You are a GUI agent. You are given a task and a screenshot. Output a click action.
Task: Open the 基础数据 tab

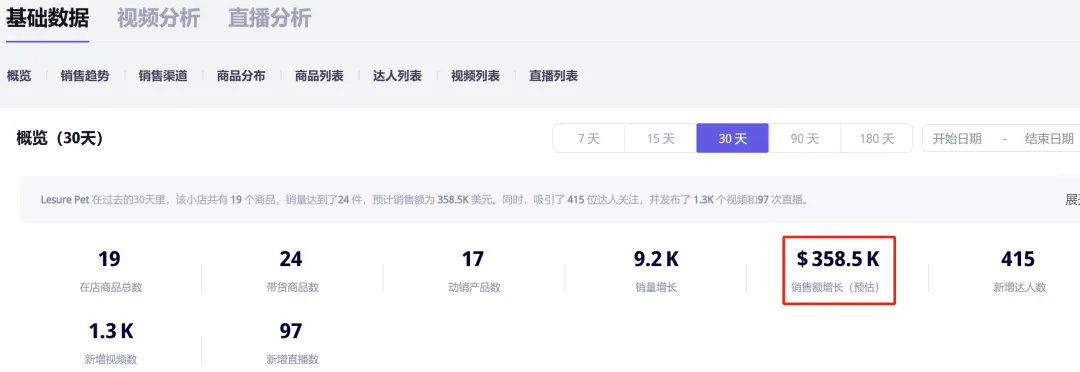point(48,18)
